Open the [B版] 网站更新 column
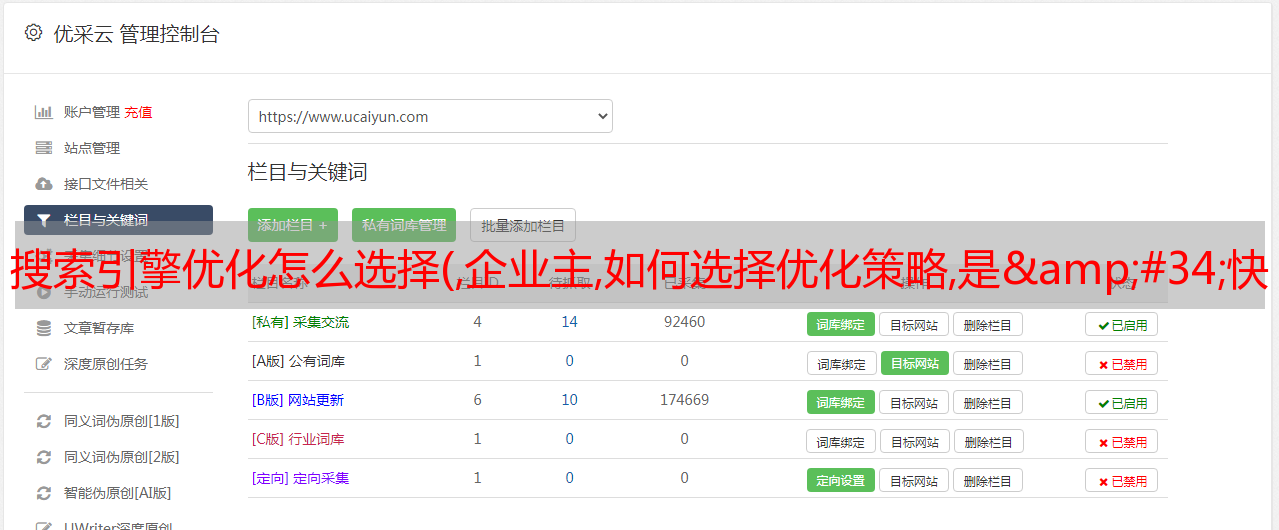The height and width of the screenshot is (530, 1279). point(298,400)
